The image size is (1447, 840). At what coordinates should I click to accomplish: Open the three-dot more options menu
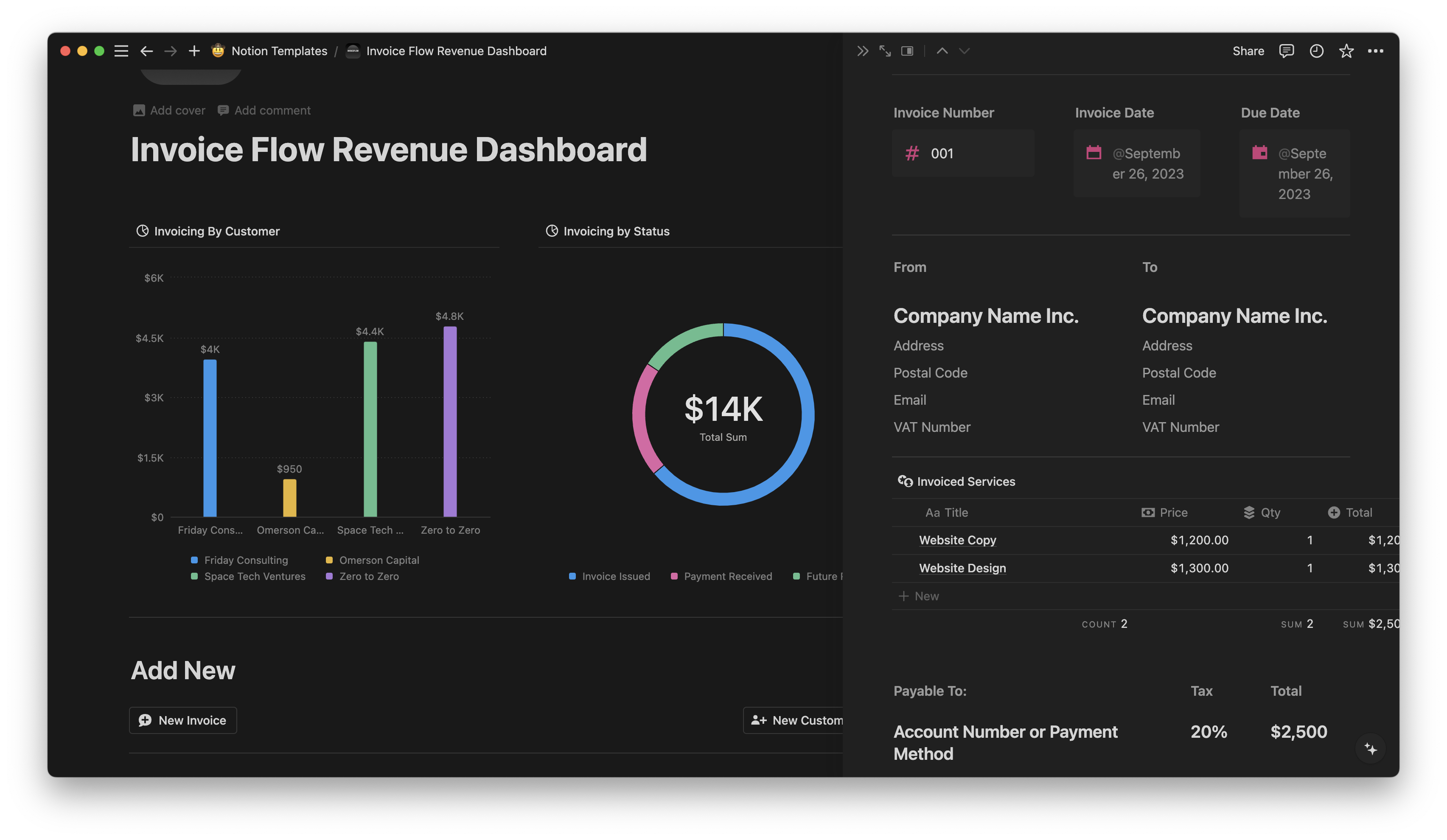[1375, 51]
